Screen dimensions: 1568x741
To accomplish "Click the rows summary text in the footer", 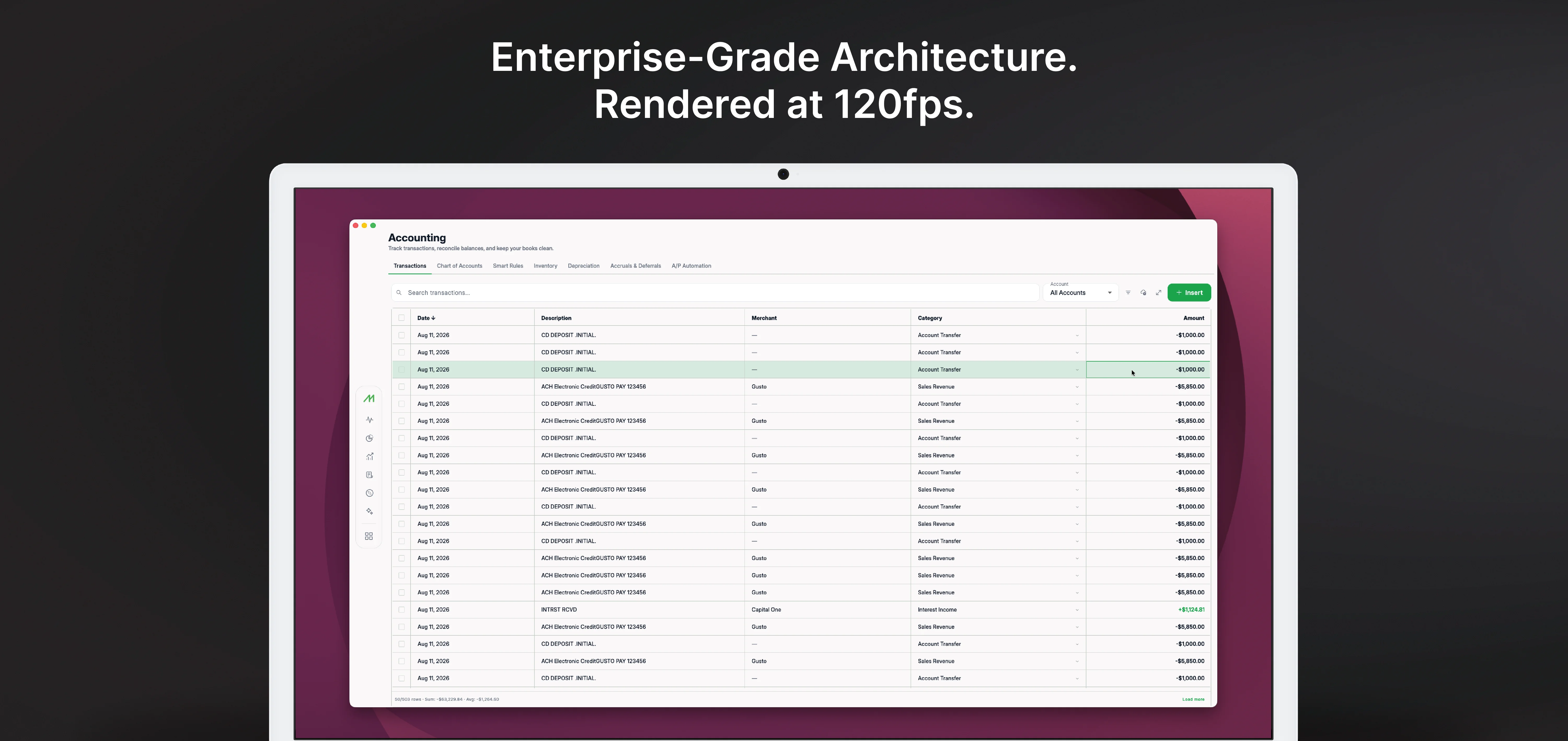I will click(447, 700).
